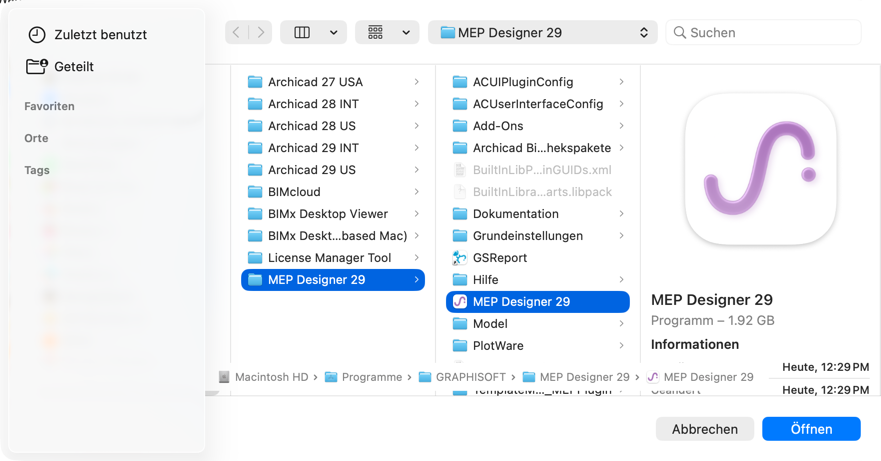This screenshot has width=881, height=461.
Task: Click GRAPHISOFT in path bar
Action: 471,377
